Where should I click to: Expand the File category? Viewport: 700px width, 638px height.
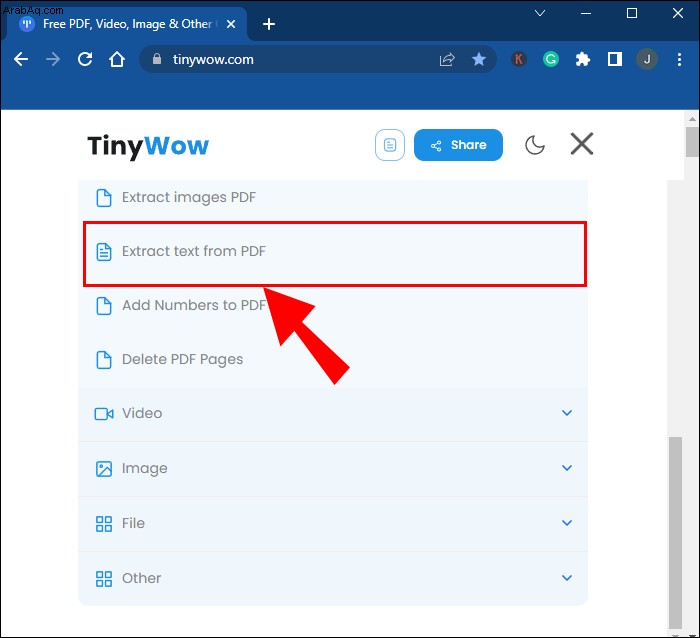click(333, 524)
